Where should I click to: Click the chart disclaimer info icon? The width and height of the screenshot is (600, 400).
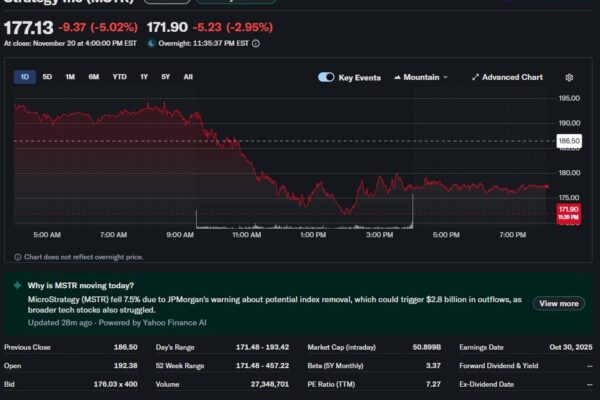17,257
